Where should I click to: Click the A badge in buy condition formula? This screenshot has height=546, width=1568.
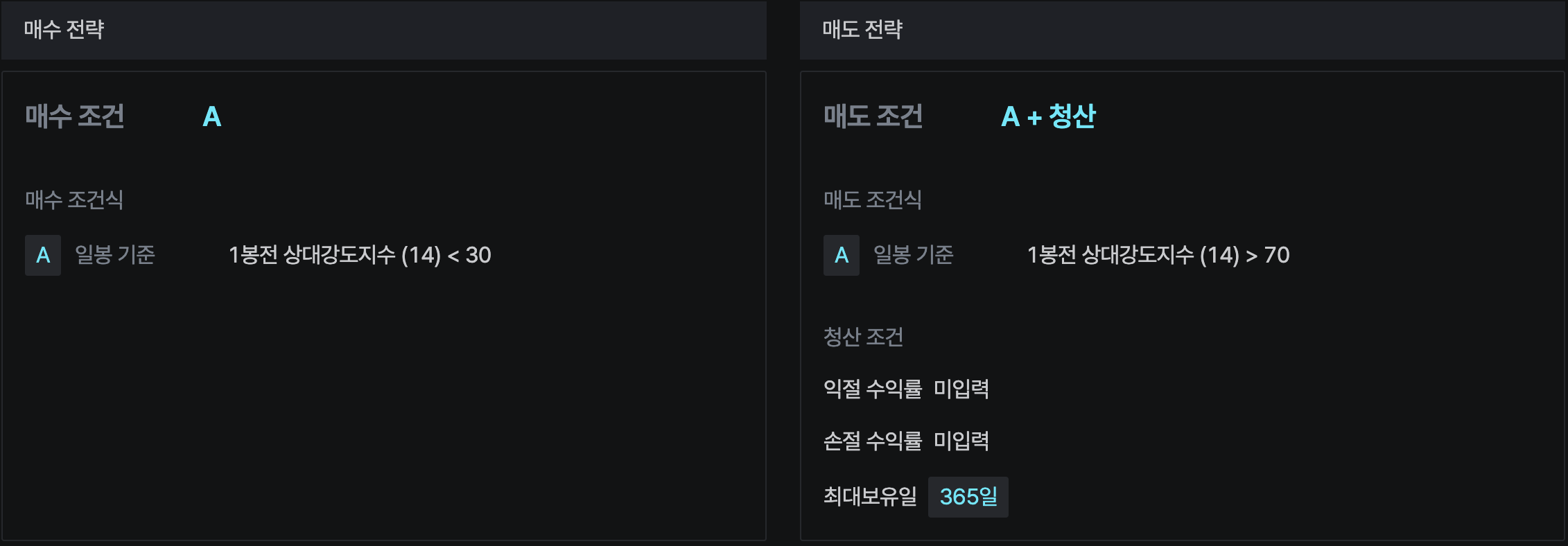click(x=43, y=255)
